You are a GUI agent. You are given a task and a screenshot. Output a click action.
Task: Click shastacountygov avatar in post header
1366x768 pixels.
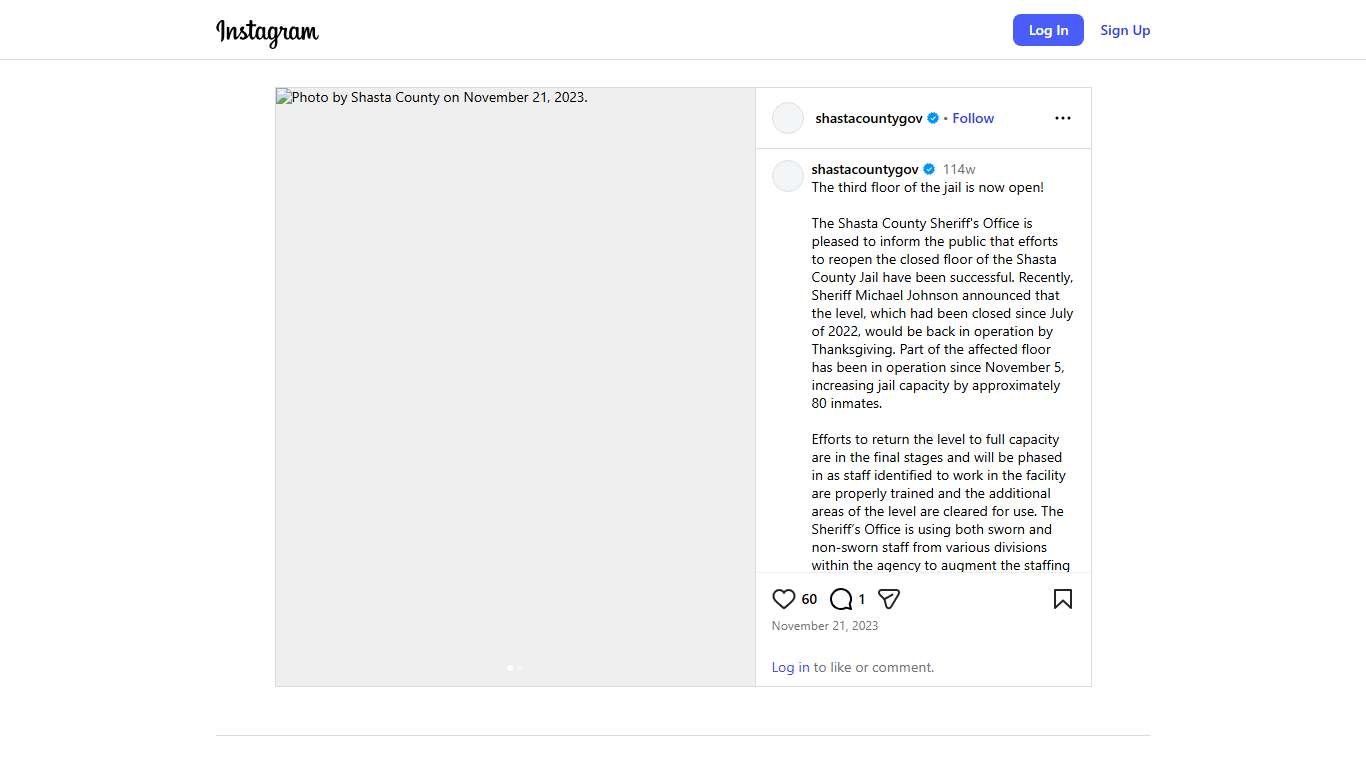coord(788,118)
